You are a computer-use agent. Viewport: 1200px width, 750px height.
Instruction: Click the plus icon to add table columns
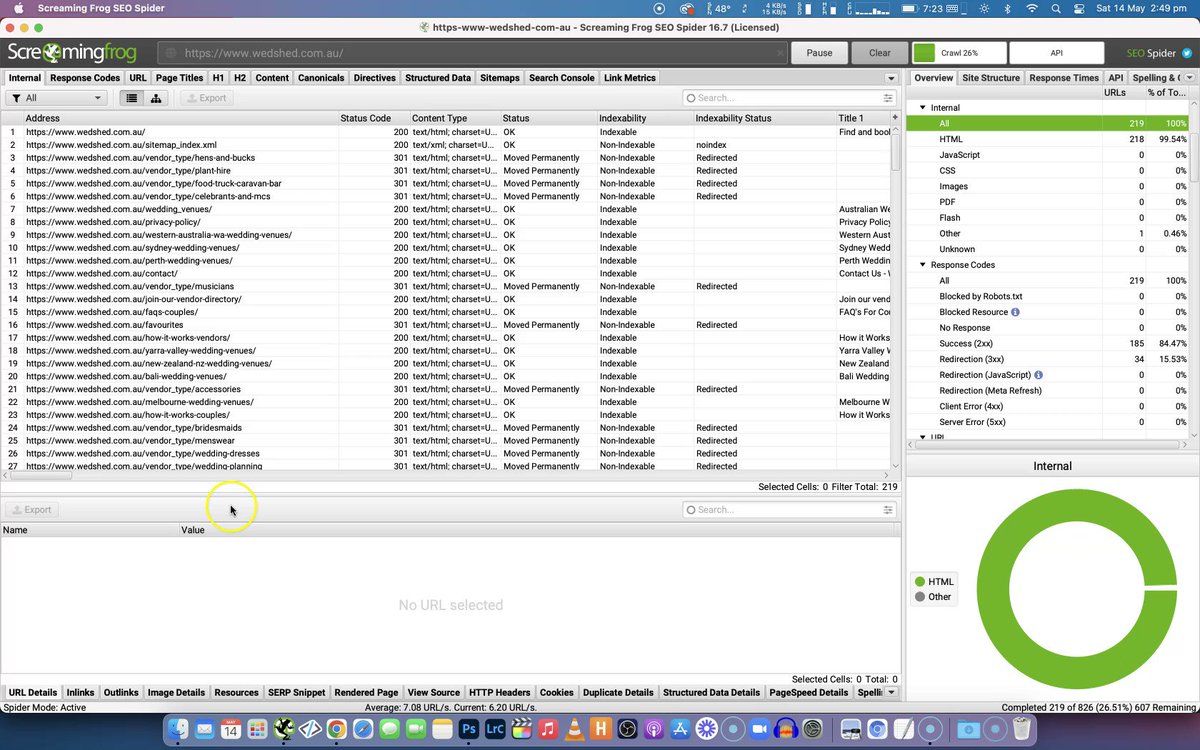coord(896,118)
